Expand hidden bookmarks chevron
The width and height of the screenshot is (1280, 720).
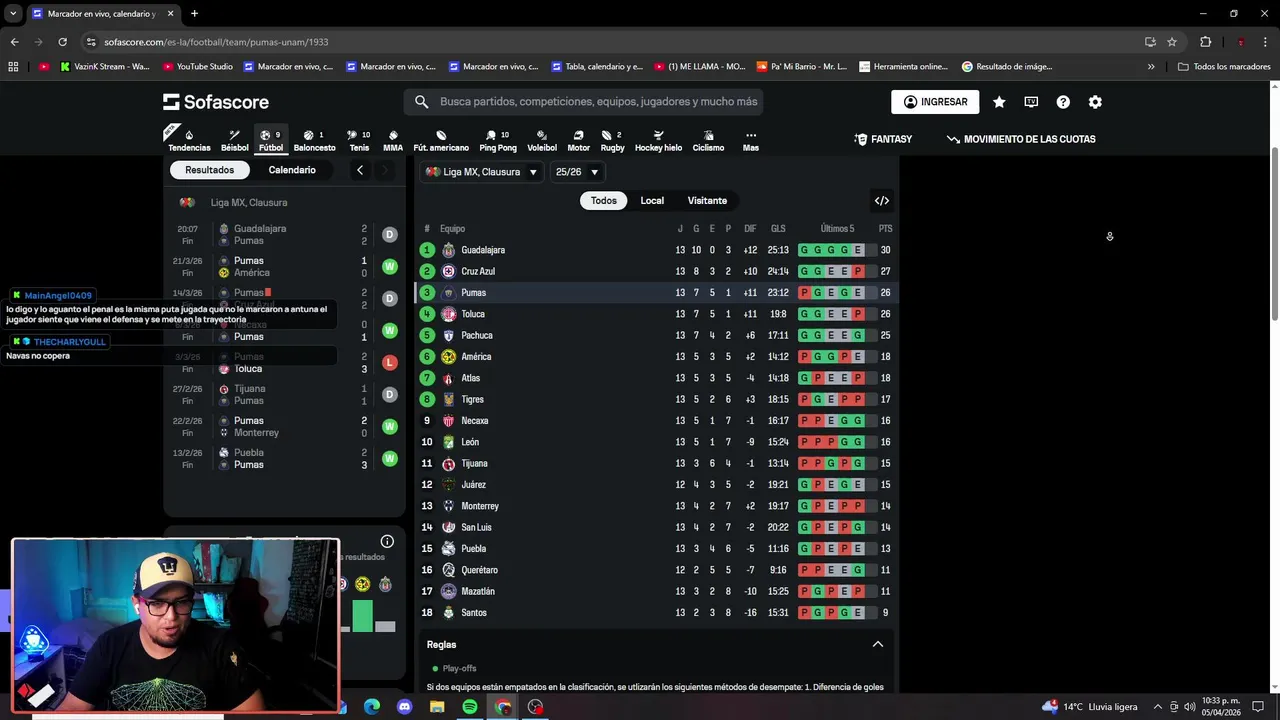[x=1151, y=67]
